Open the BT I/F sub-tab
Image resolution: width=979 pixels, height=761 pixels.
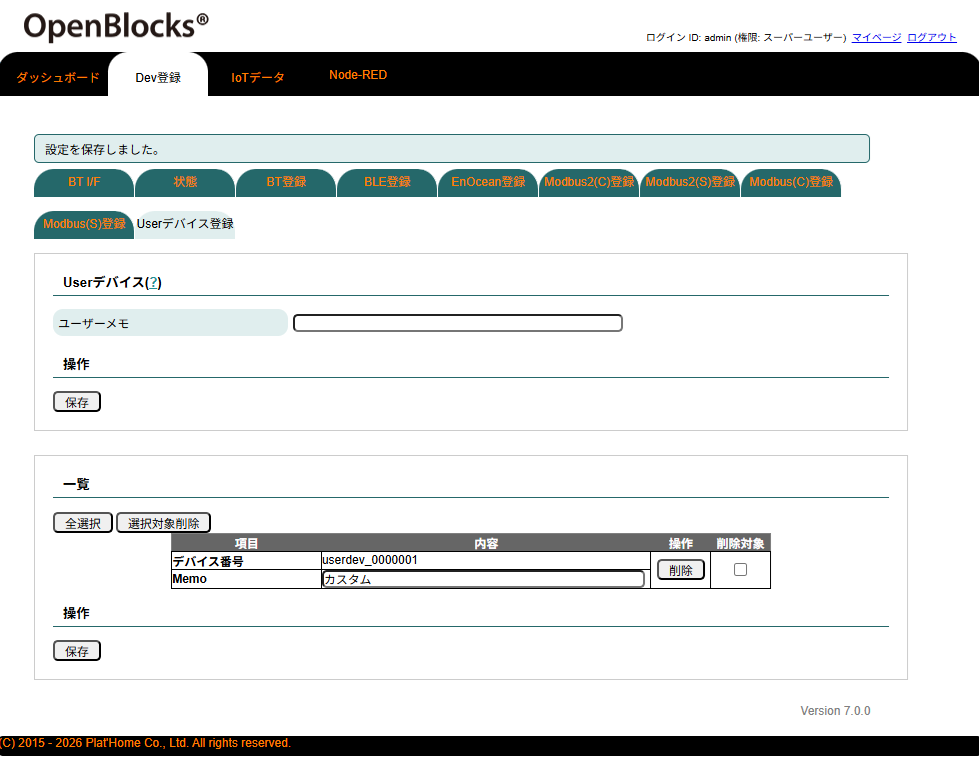tap(84, 182)
